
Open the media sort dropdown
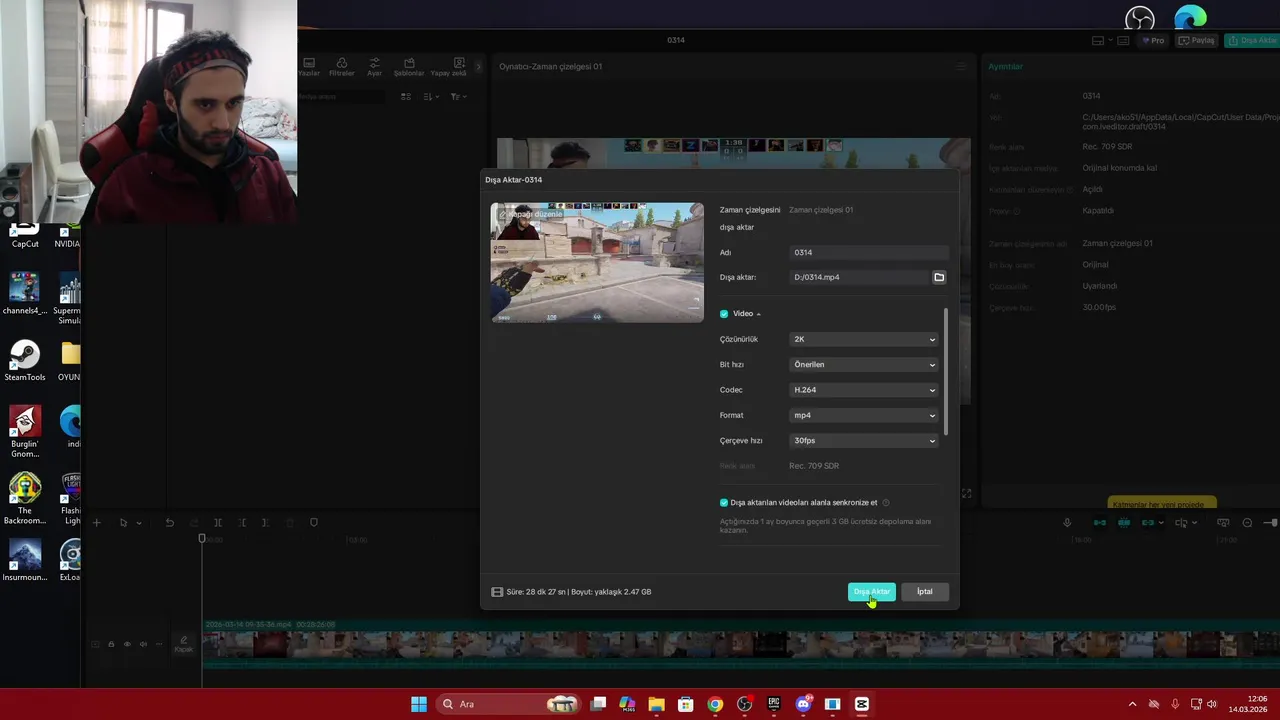[431, 97]
